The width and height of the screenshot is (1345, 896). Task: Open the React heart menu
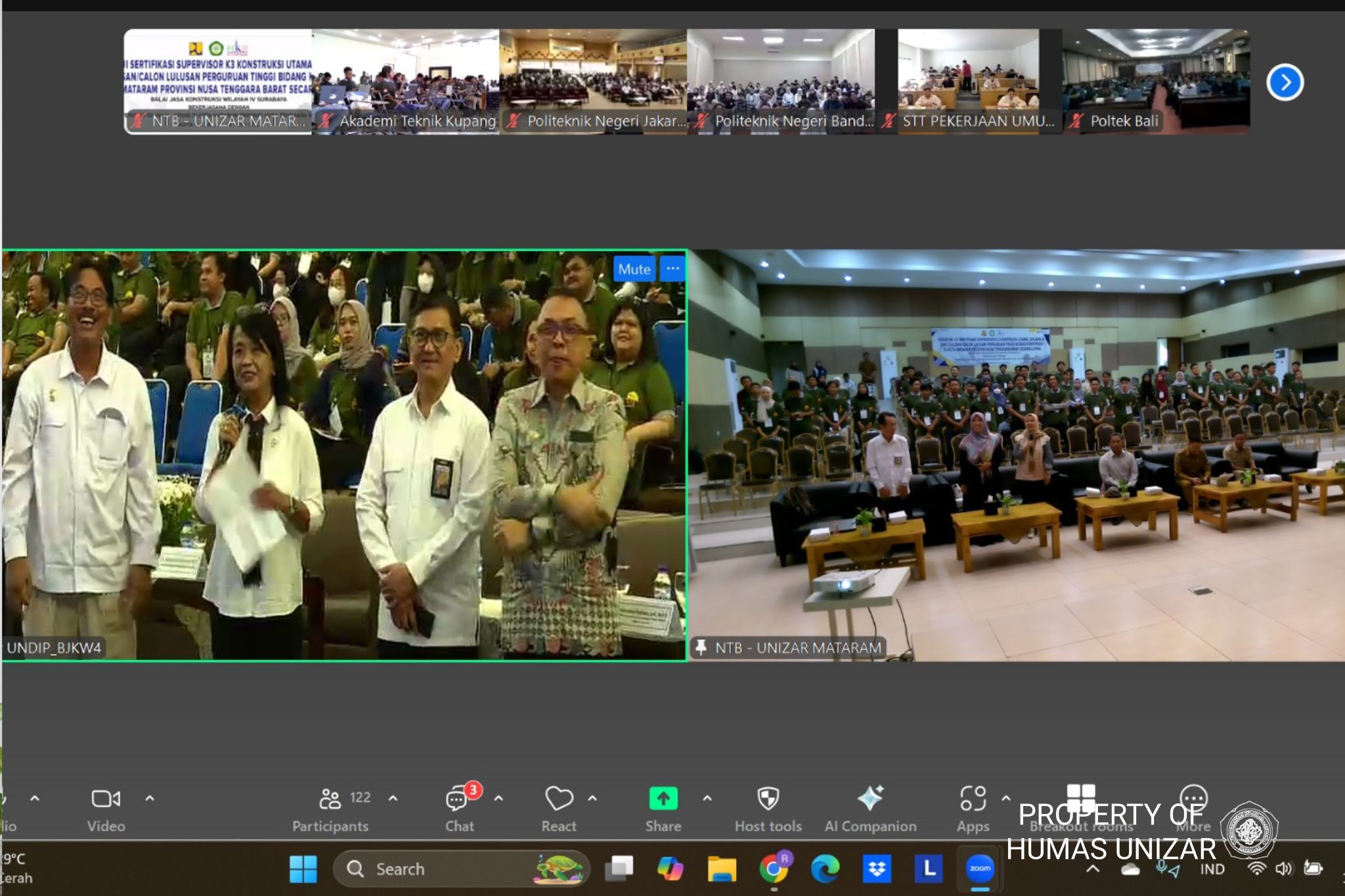pyautogui.click(x=559, y=809)
